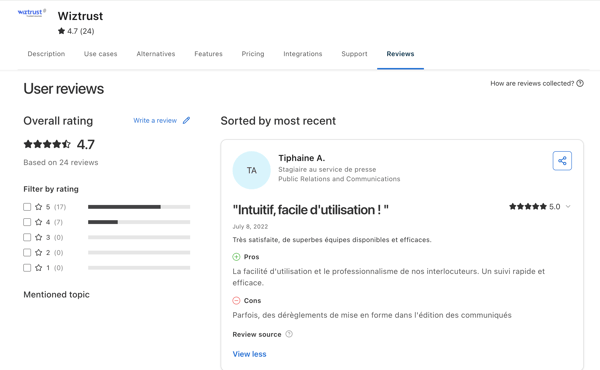Click the Mentioned topic heading

(x=56, y=295)
